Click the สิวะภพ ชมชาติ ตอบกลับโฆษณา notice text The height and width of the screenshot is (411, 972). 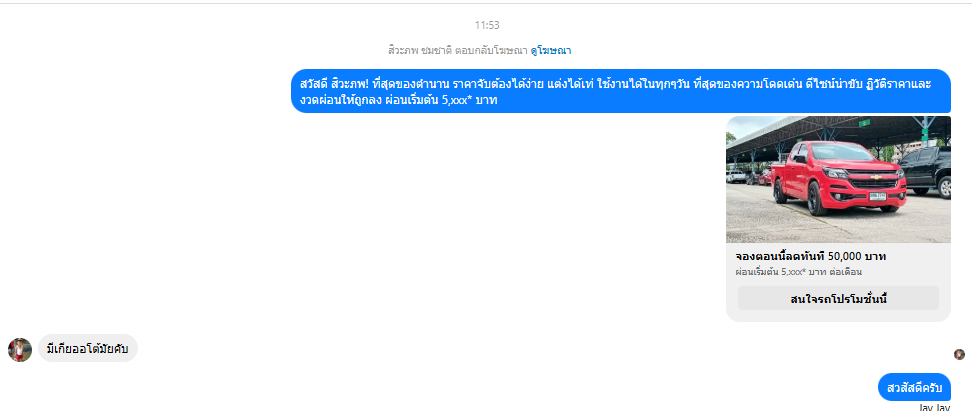tap(458, 50)
